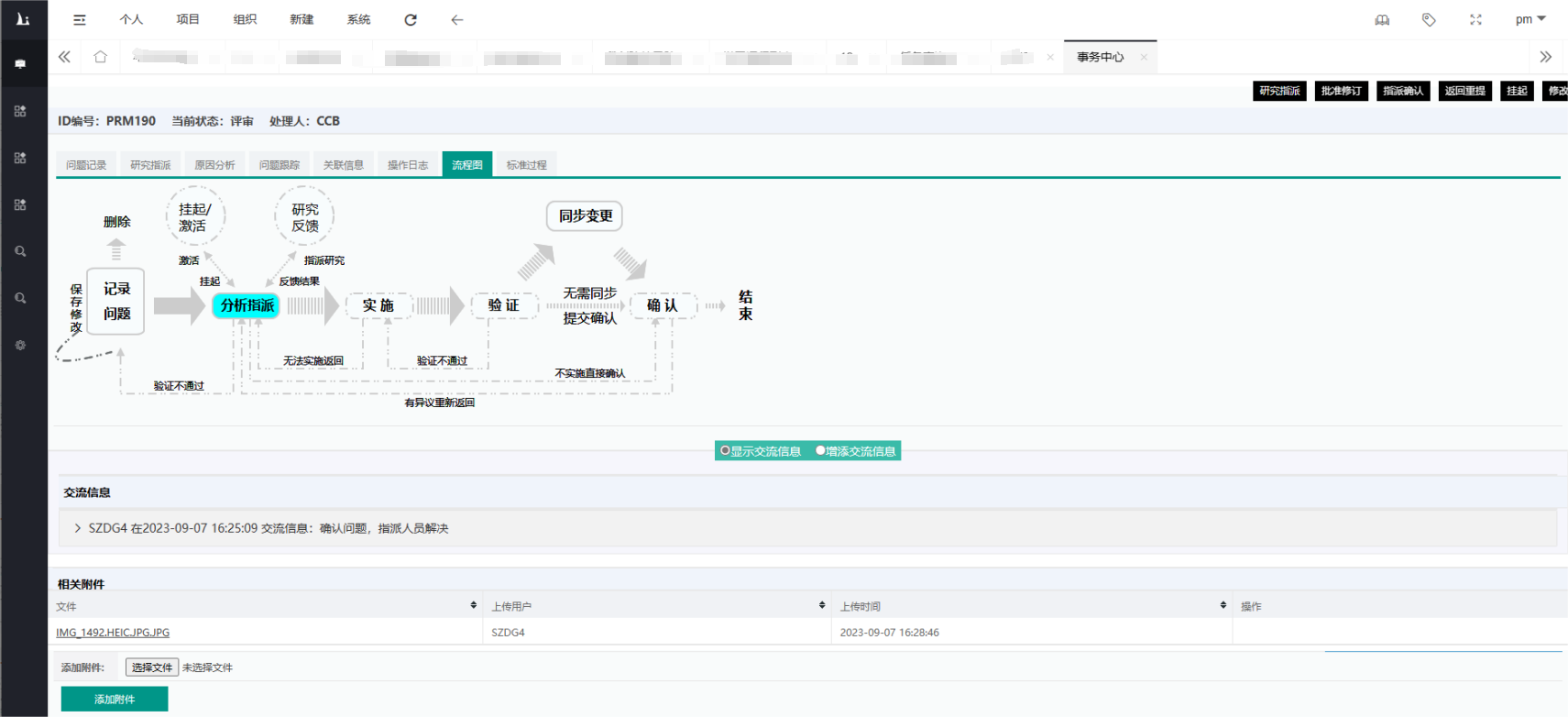Open the fullscreen expand icon

(1475, 19)
